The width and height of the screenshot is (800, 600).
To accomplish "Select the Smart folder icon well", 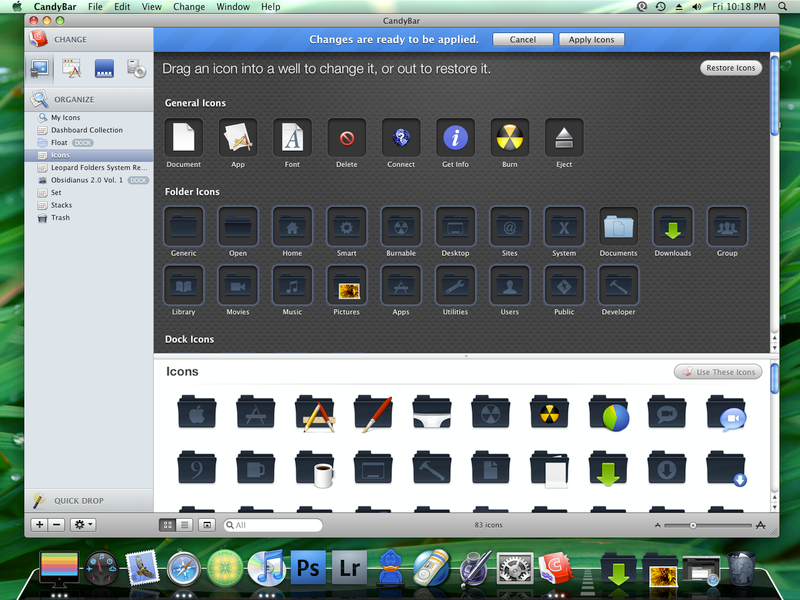I will 347,226.
